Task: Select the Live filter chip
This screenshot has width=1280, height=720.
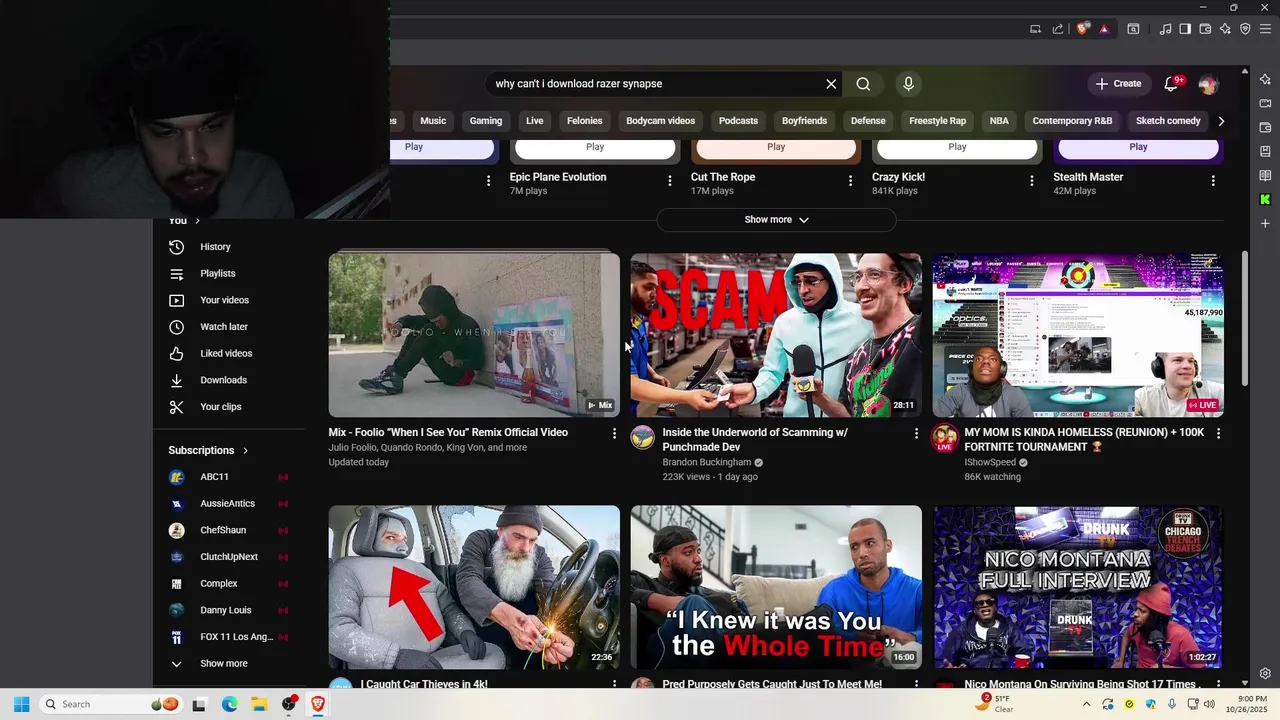Action: coord(535,121)
